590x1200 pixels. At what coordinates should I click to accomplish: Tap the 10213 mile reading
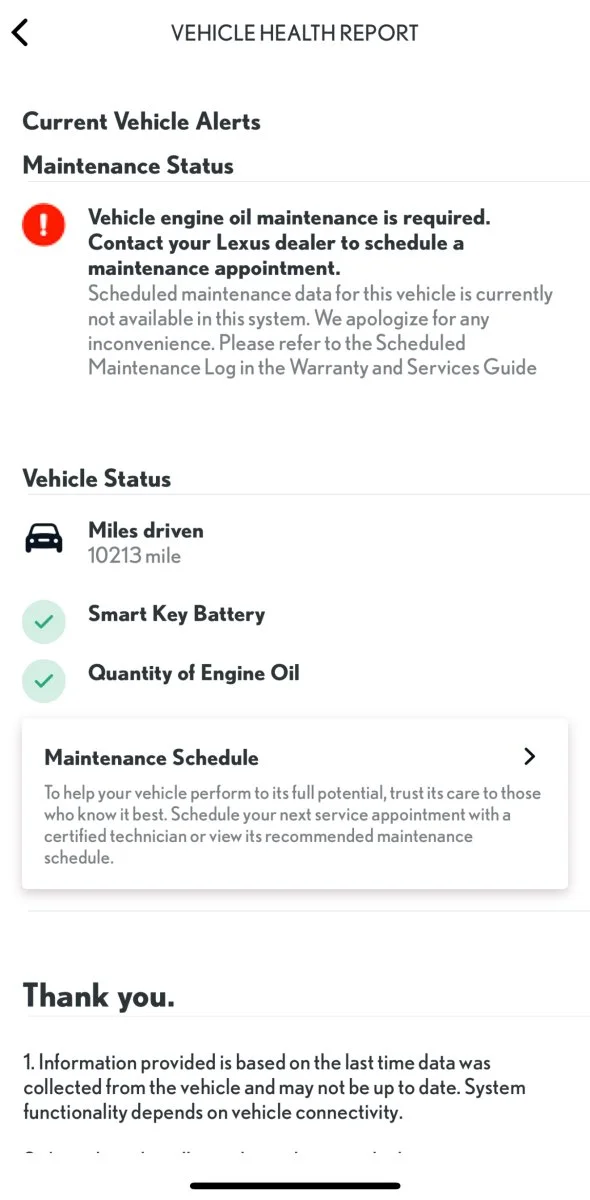[x=135, y=556]
